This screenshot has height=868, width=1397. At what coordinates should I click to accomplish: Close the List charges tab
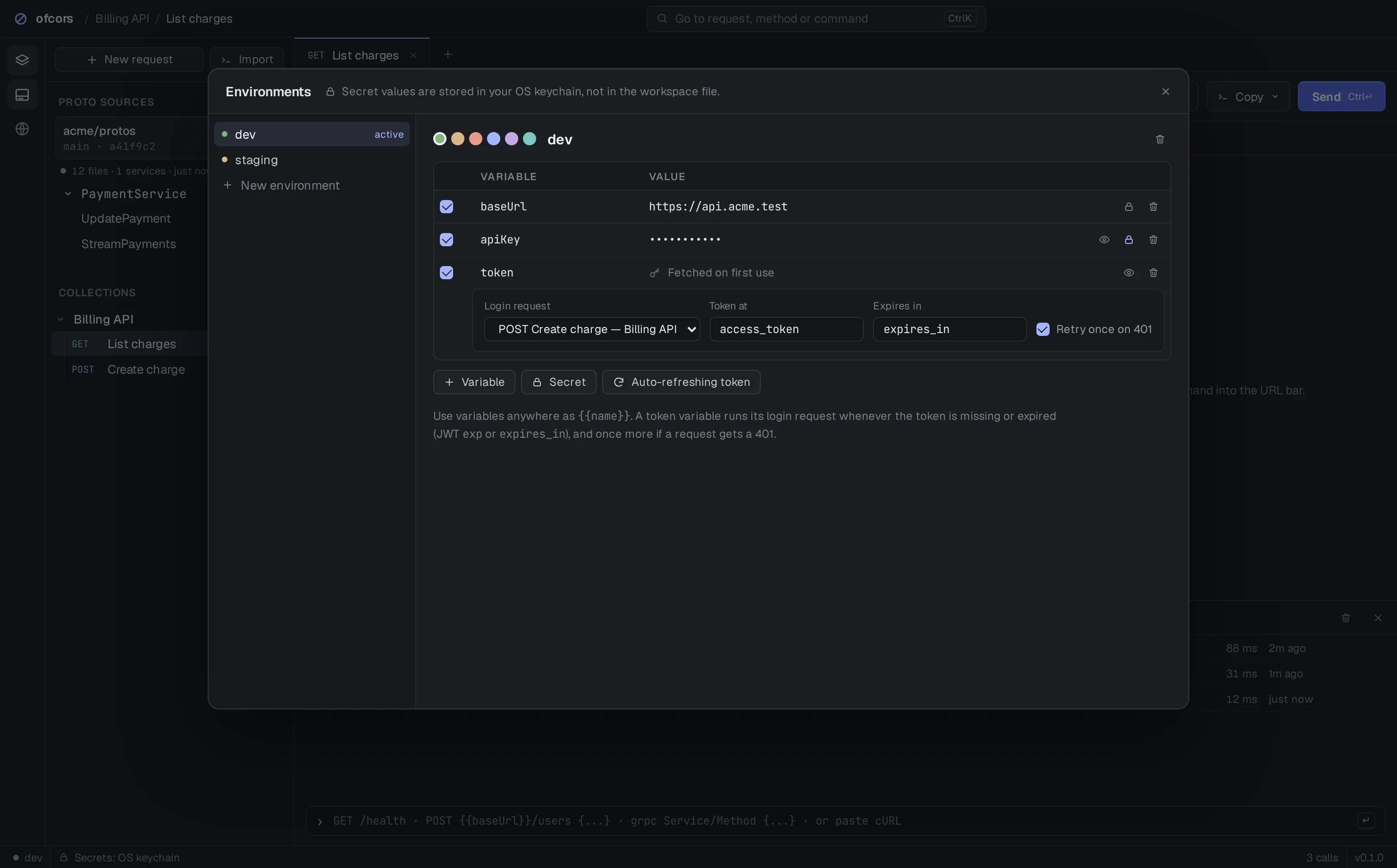point(413,56)
